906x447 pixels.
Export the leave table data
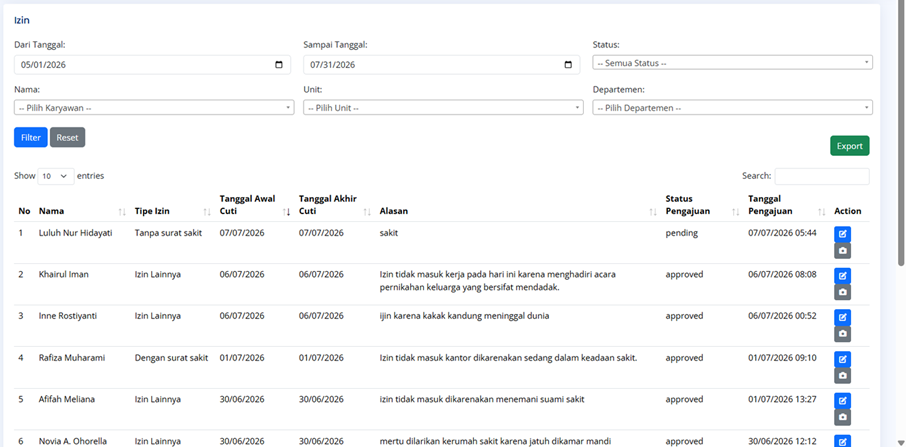click(849, 146)
